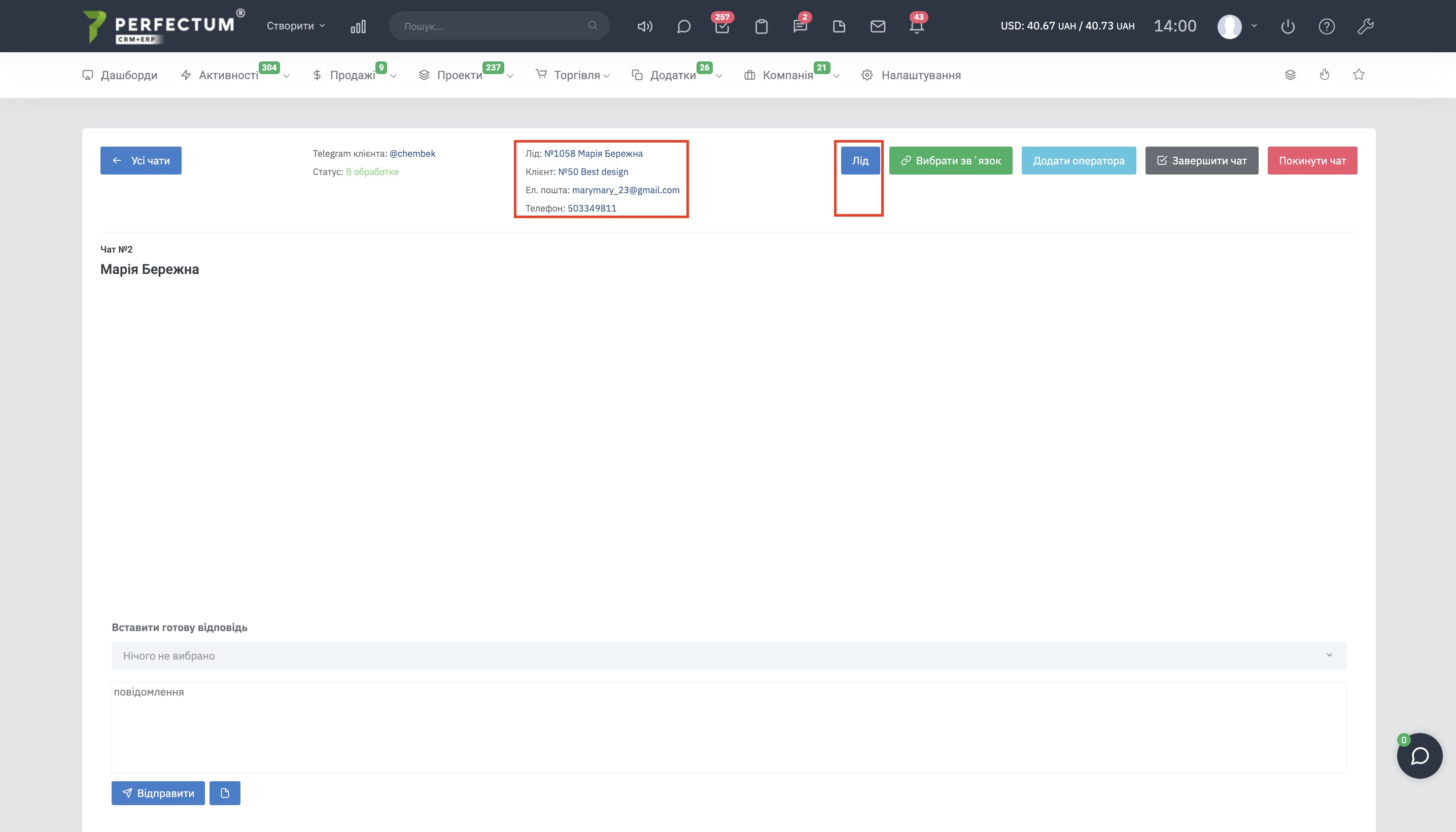The height and width of the screenshot is (832, 1456).
Task: Click Вибрати зв'язок button
Action: click(951, 161)
